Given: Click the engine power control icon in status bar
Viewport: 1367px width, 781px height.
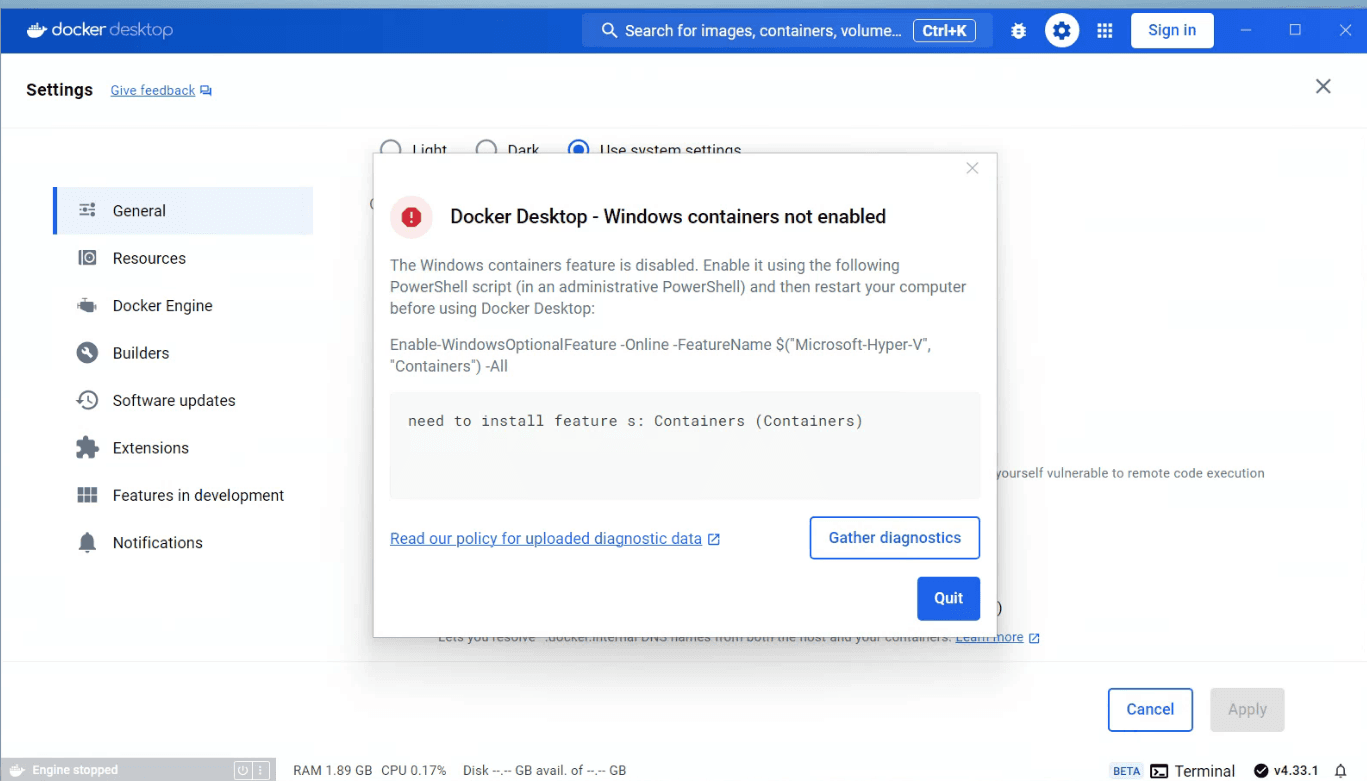Looking at the screenshot, I should 241,769.
